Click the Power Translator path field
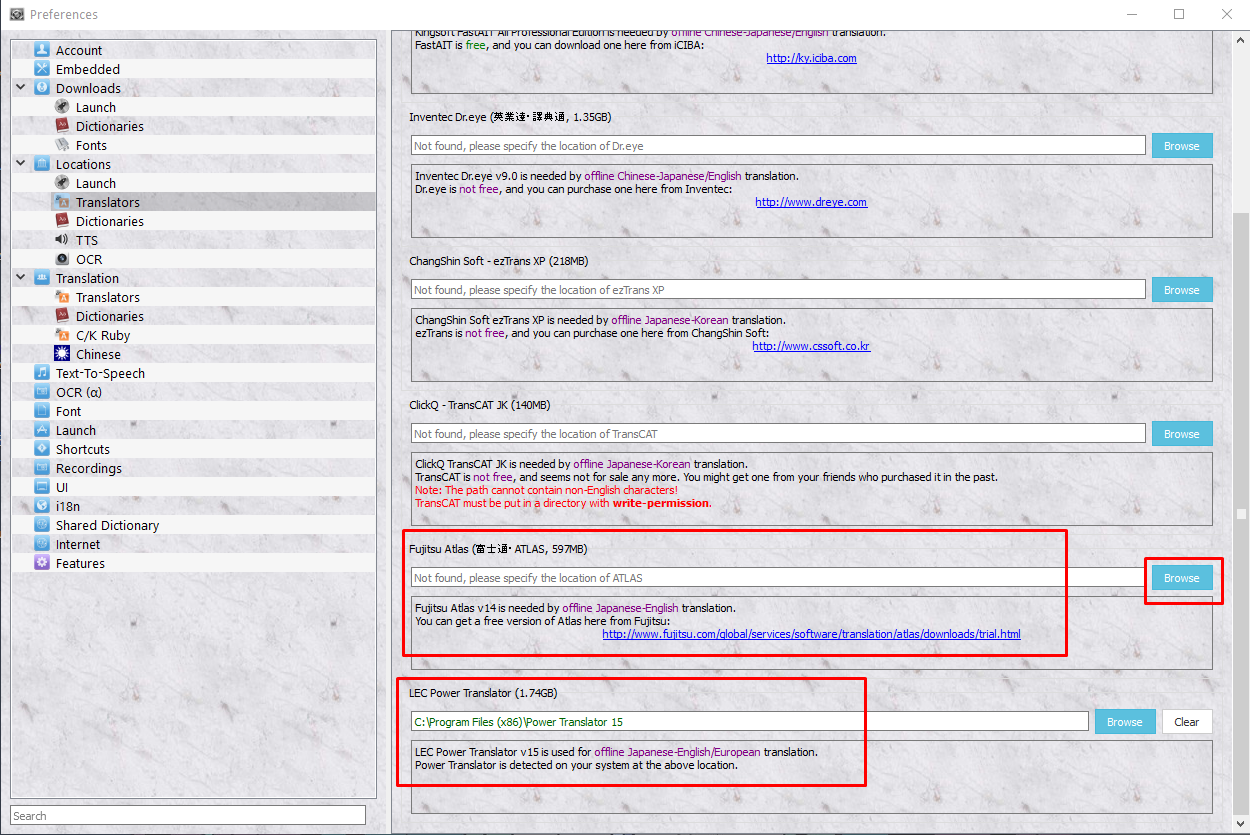1250x835 pixels. click(x=750, y=722)
